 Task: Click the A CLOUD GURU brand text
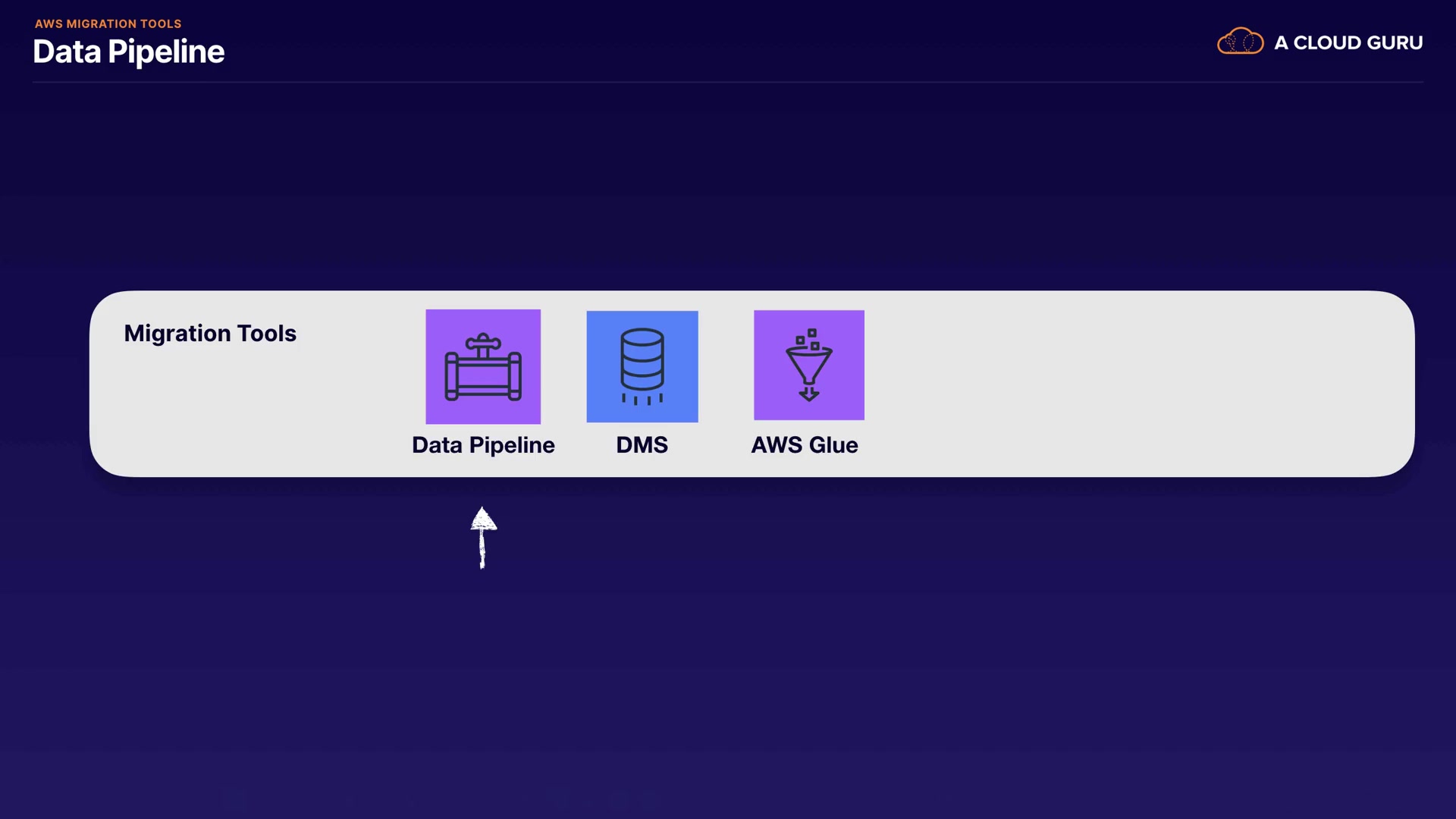coord(1348,43)
